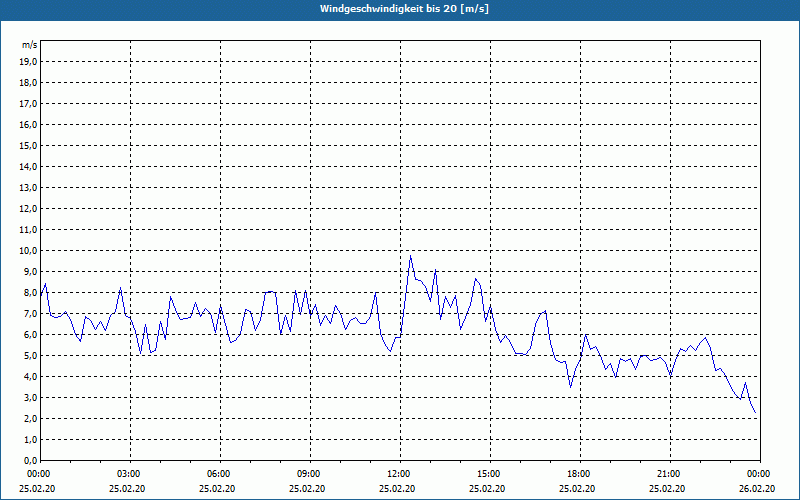Viewport: 800px width, 500px height.
Task: Click the 6,0 y-axis label
Action: coord(31,335)
